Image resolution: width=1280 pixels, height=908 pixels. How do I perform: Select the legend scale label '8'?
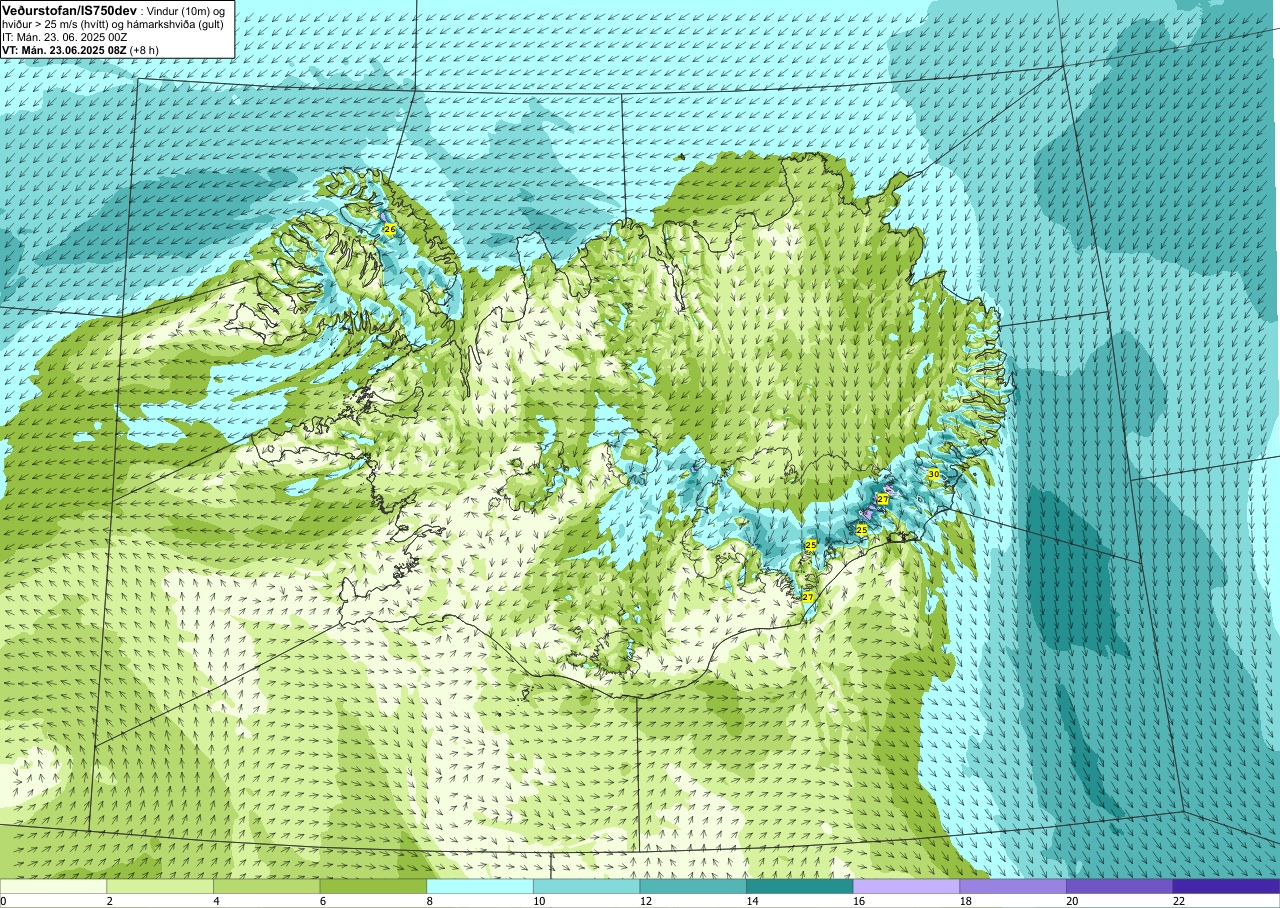click(429, 901)
